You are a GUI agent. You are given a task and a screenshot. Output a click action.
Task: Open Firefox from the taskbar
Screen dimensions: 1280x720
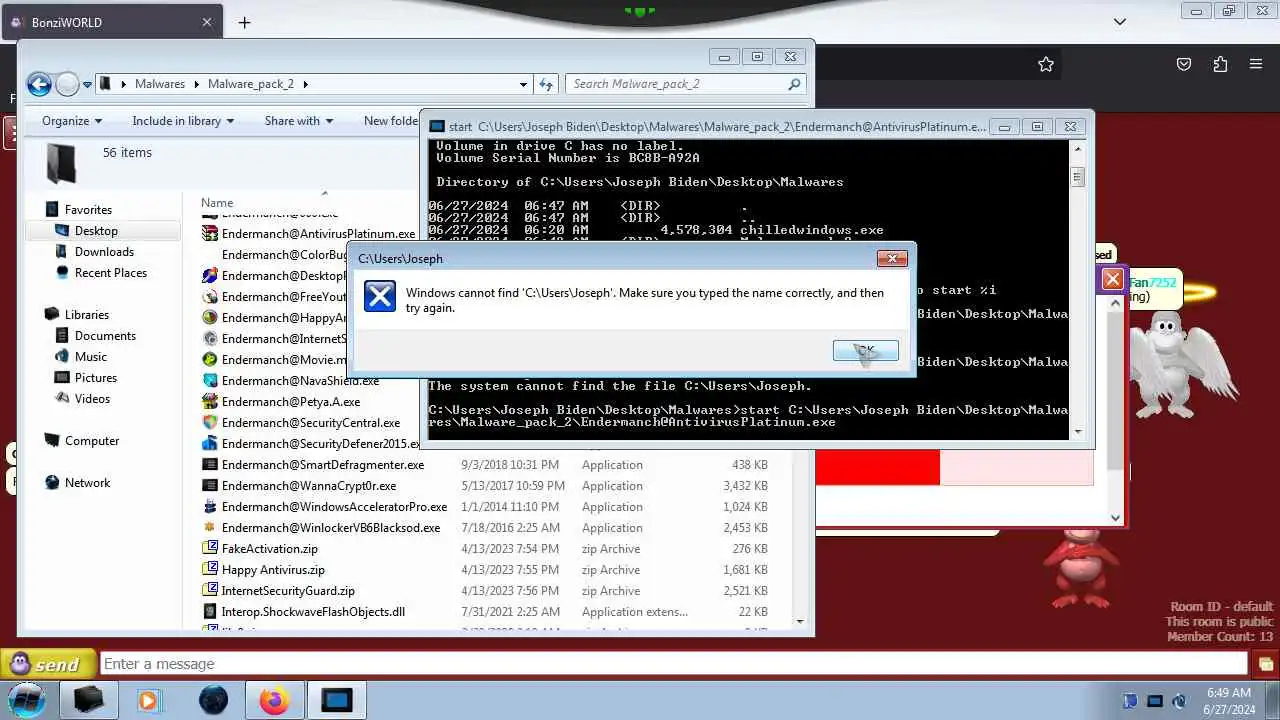273,701
